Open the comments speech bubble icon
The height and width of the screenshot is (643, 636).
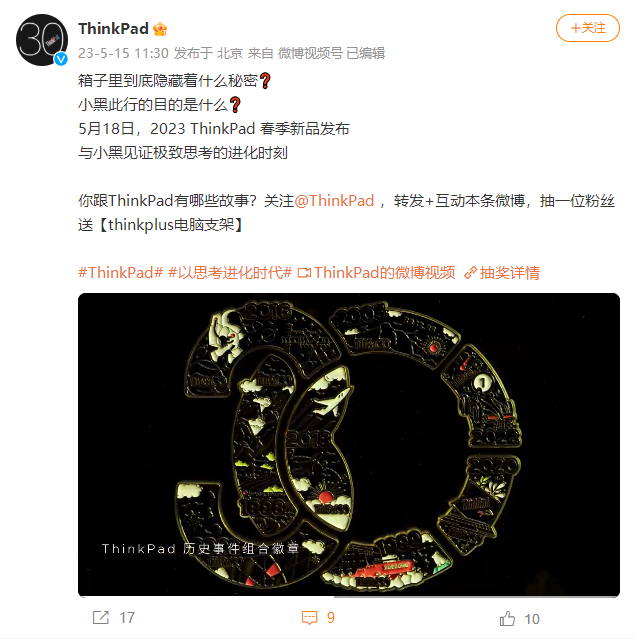pyautogui.click(x=309, y=618)
